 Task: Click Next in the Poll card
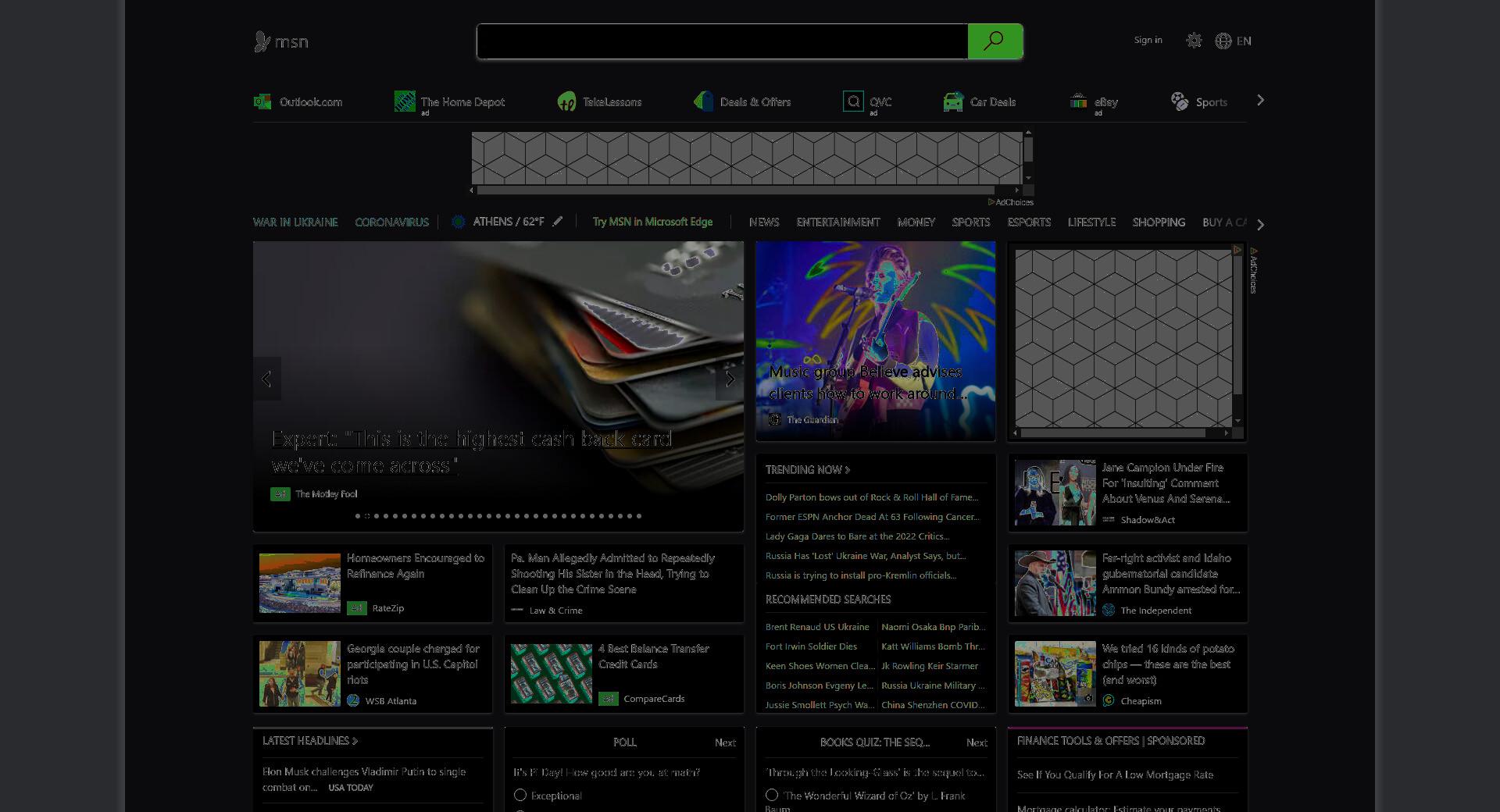tap(725, 743)
